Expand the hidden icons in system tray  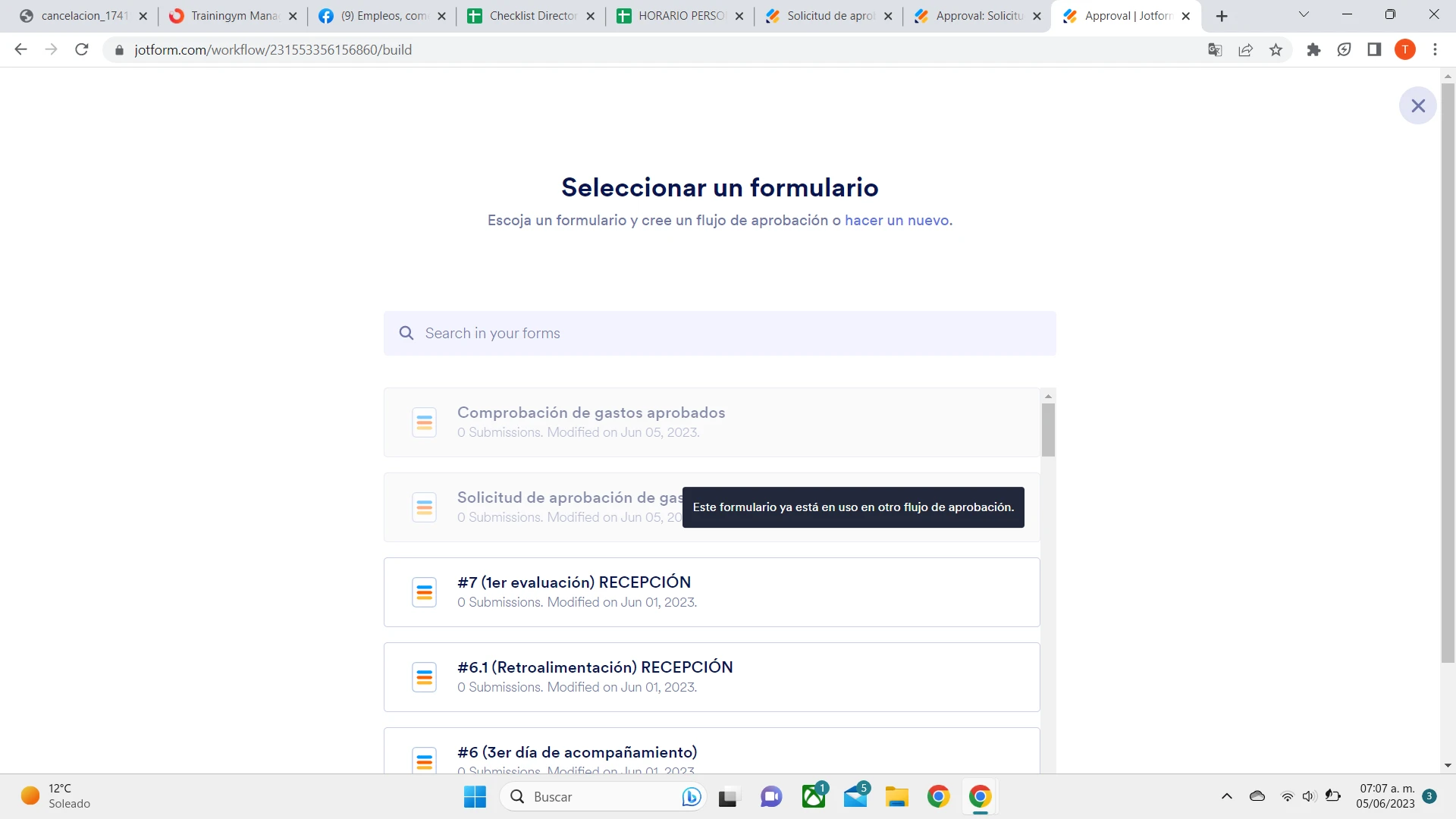click(1226, 796)
